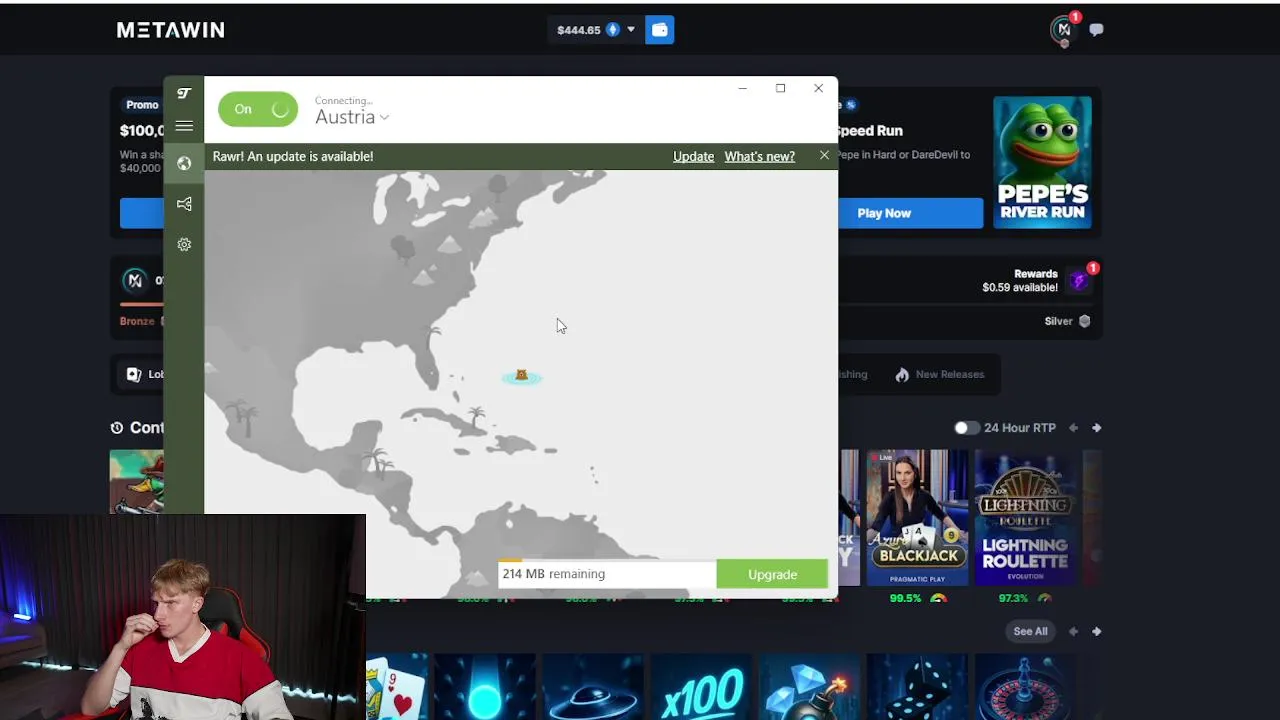This screenshot has width=1280, height=720.
Task: Click the TunnelBear logo icon
Action: click(x=184, y=94)
